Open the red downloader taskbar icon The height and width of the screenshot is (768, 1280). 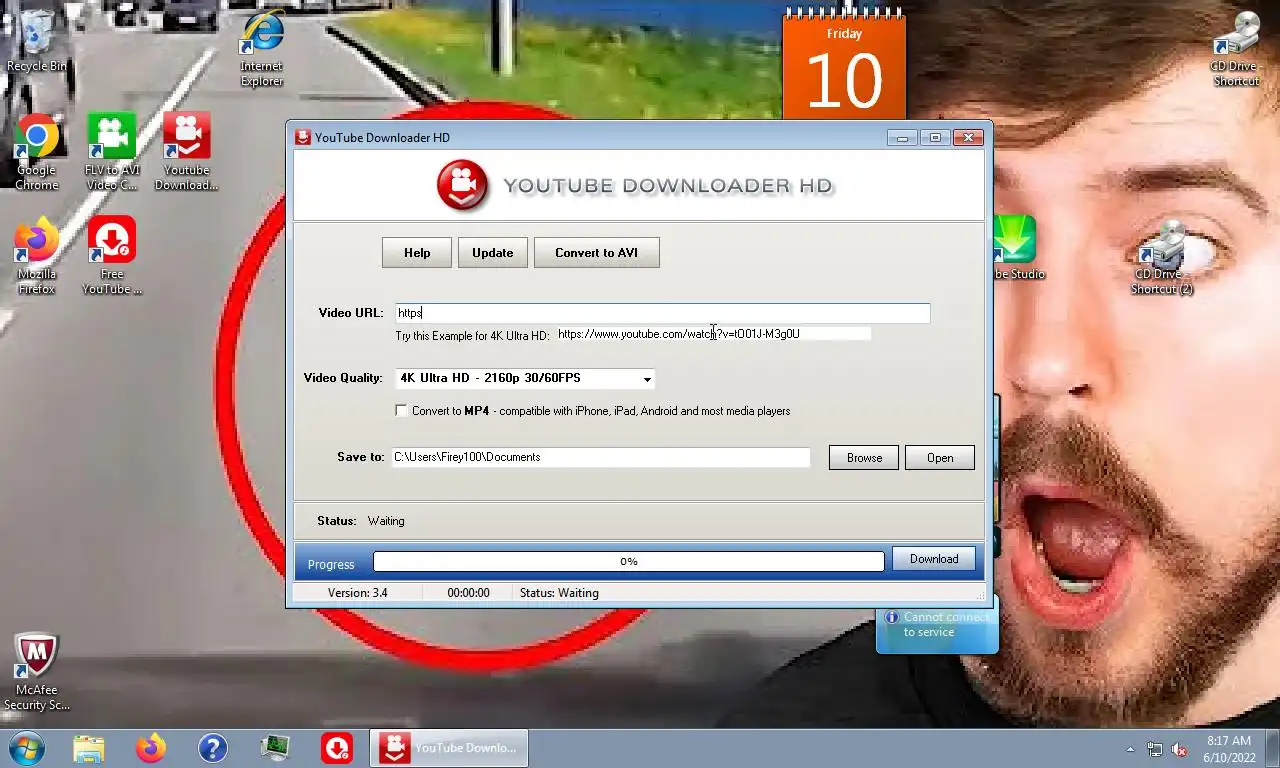[x=337, y=748]
